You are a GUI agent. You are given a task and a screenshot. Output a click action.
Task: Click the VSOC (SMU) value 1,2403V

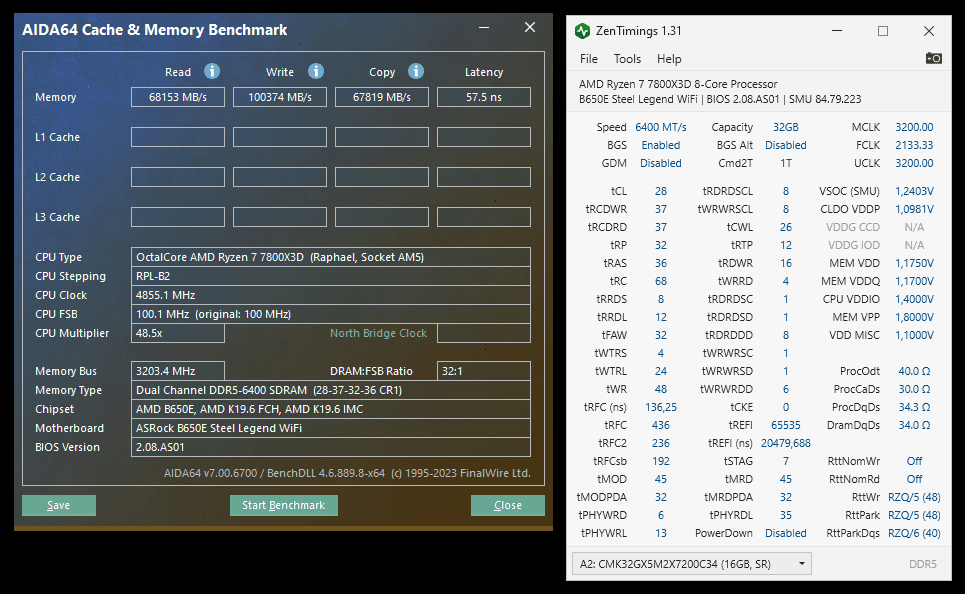coord(914,191)
